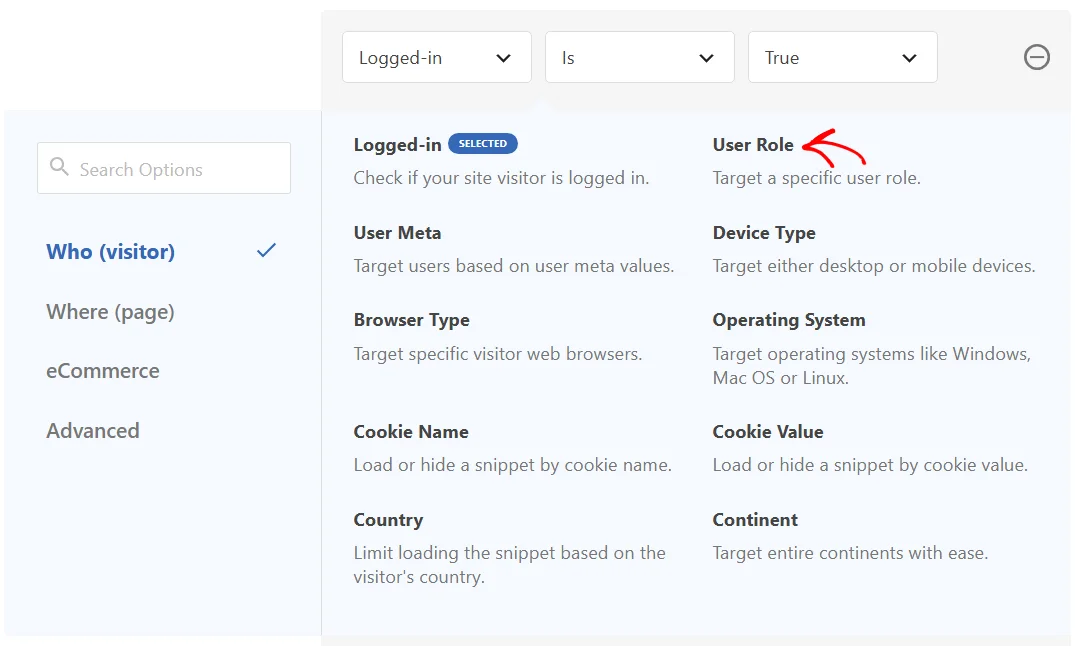Click text 'Target a specific user role.'
Screen dimensions: 1075x646
point(817,178)
